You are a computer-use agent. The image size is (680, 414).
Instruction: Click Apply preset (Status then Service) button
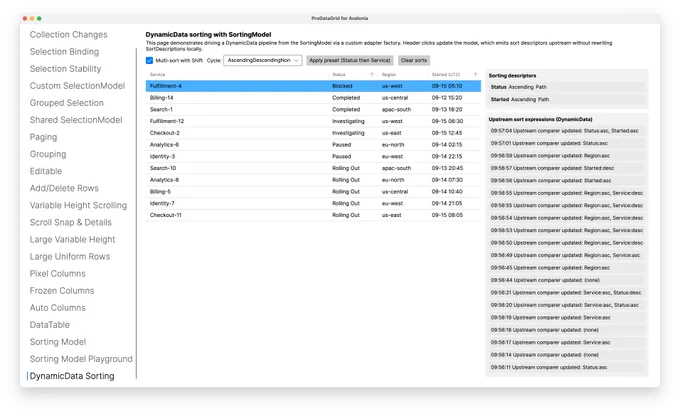350,60
